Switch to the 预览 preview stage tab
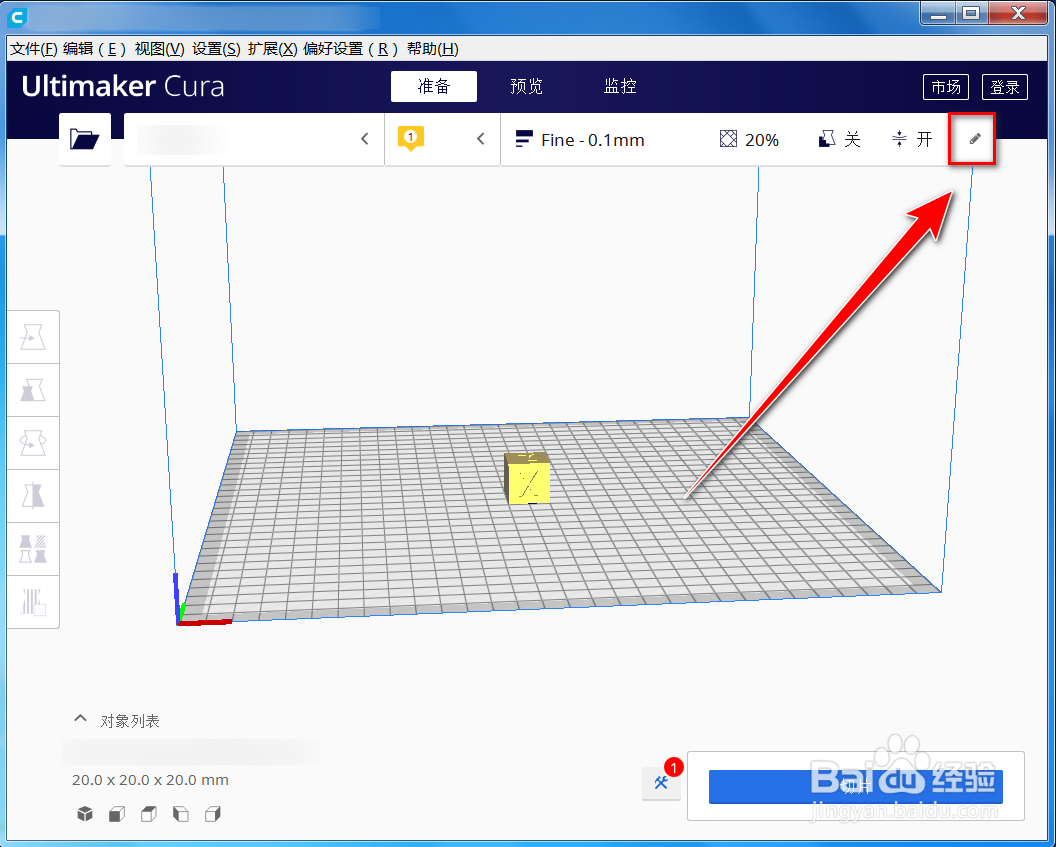 [526, 86]
